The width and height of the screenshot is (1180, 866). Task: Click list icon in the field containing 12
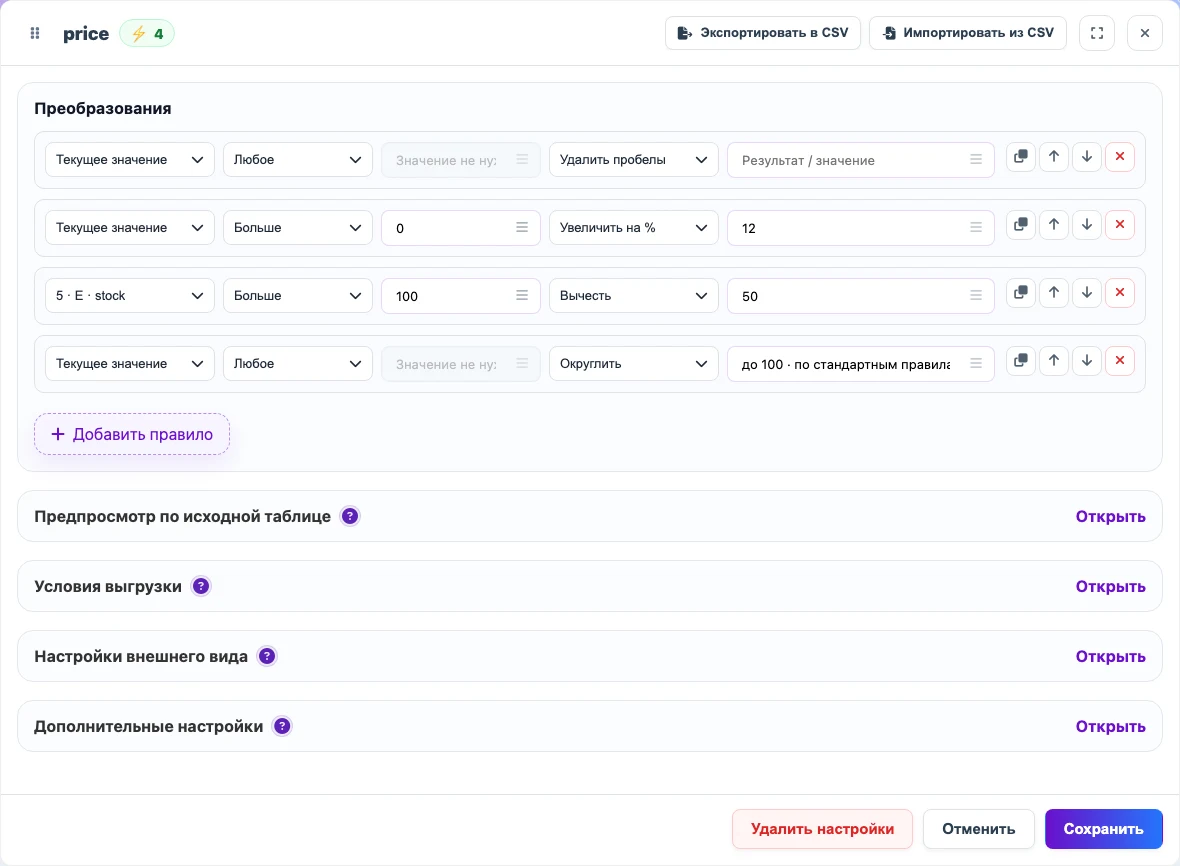click(x=976, y=227)
